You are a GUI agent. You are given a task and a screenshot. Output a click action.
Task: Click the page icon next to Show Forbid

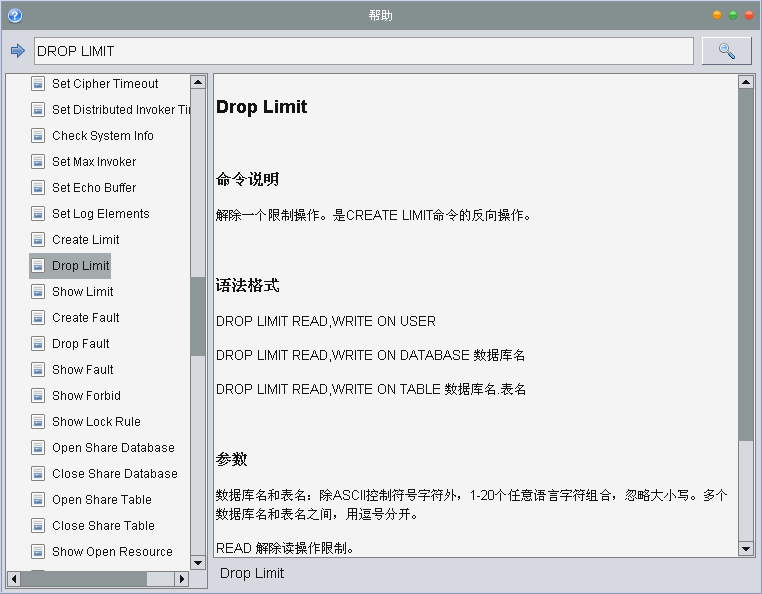pos(38,396)
